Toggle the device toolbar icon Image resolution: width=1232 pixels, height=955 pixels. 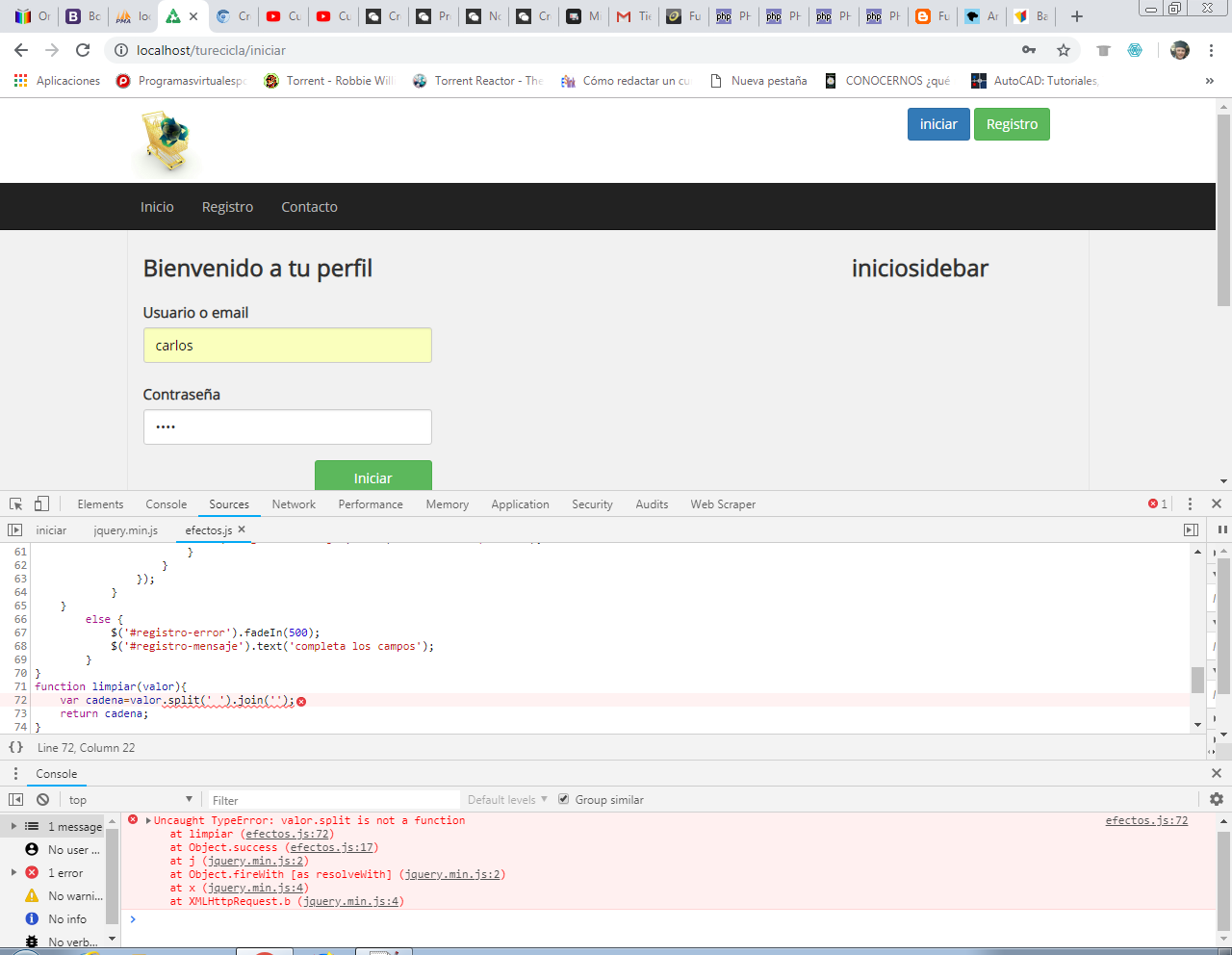41,503
